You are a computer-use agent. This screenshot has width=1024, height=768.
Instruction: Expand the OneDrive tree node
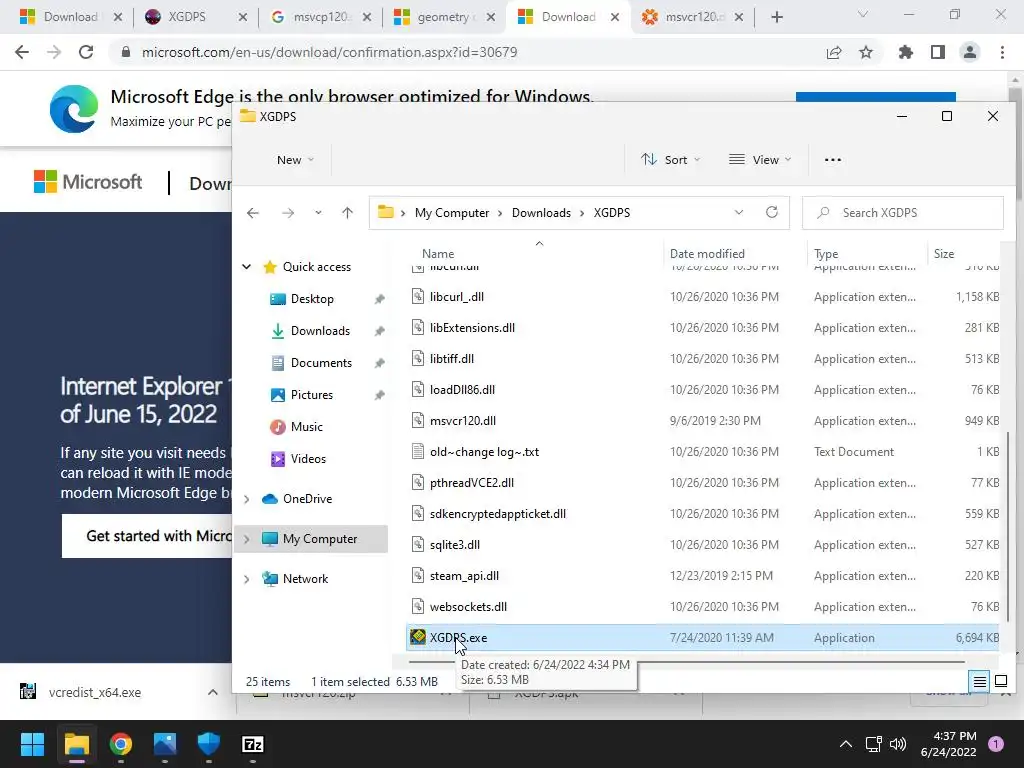tap(246, 499)
